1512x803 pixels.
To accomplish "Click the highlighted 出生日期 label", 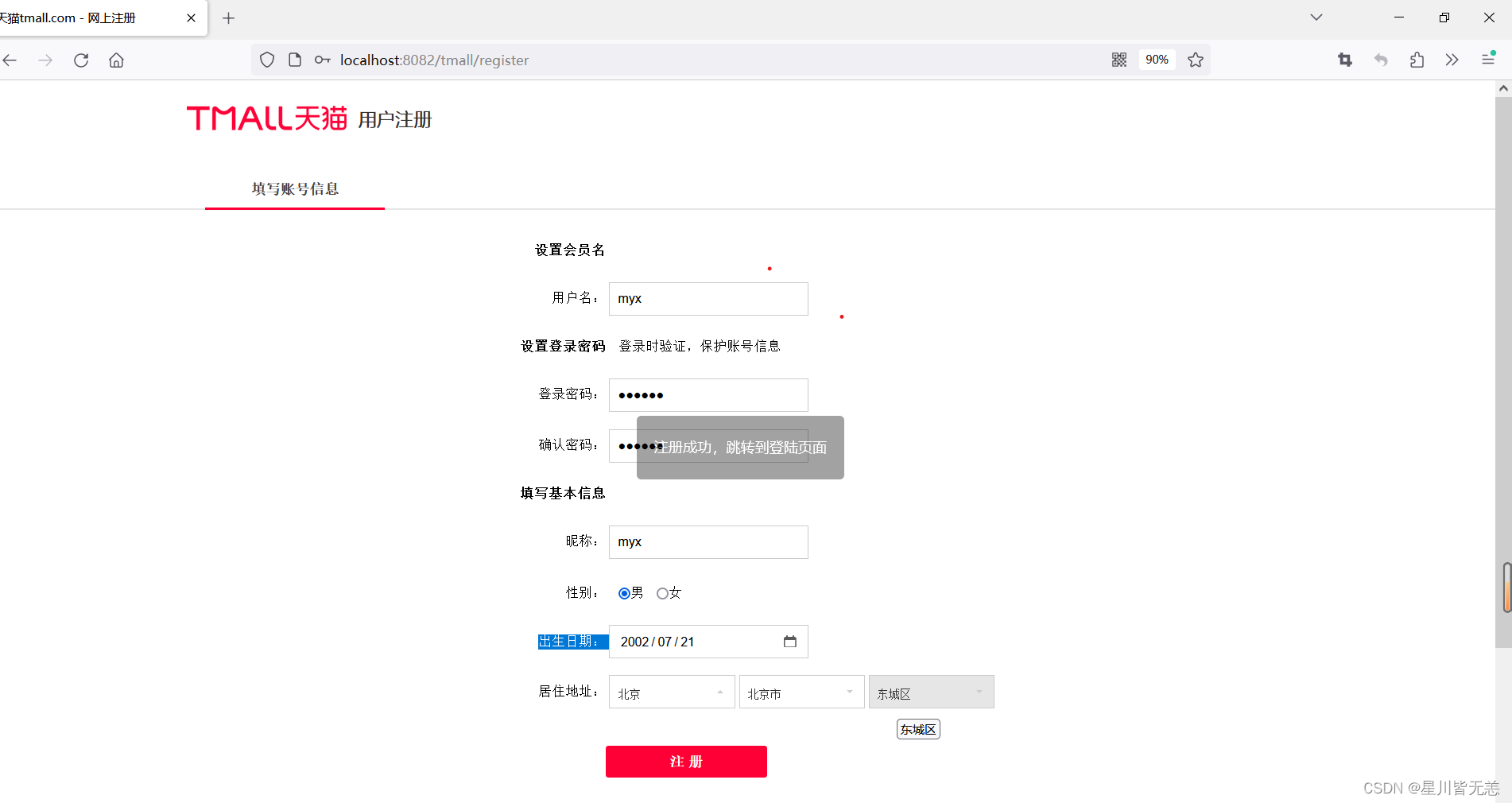I will point(572,642).
